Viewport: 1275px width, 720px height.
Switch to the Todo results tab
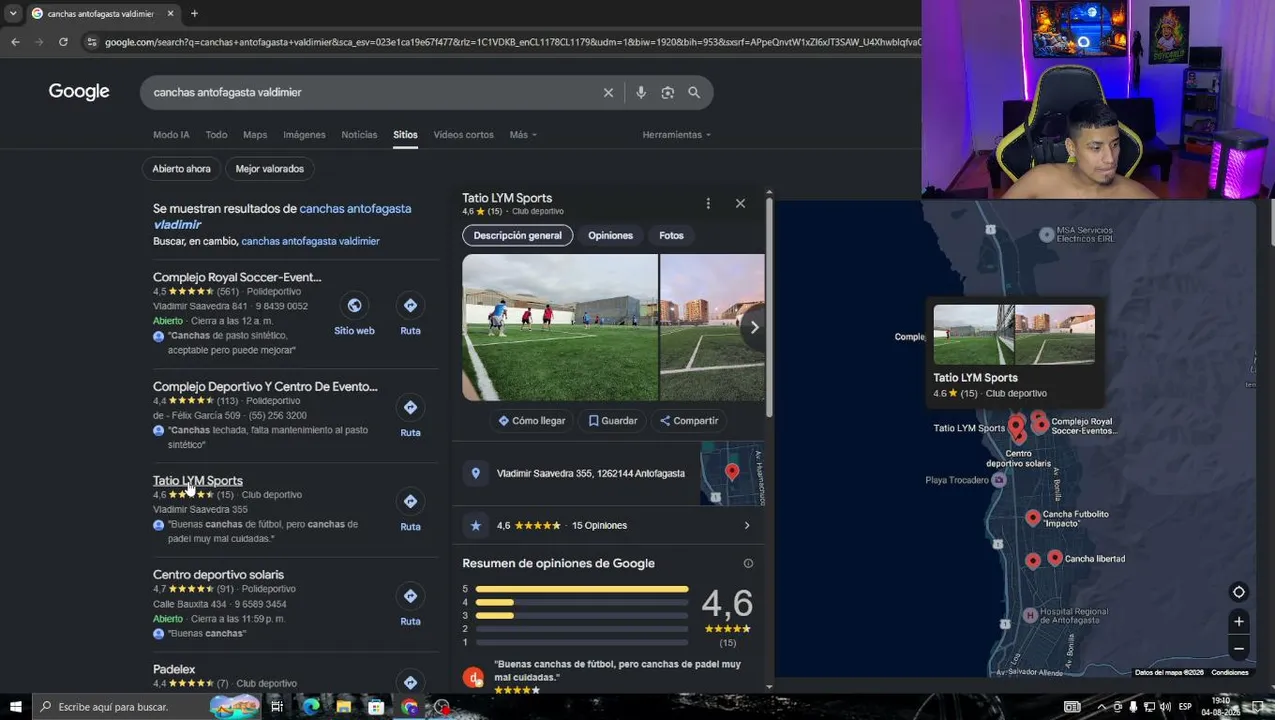click(216, 135)
